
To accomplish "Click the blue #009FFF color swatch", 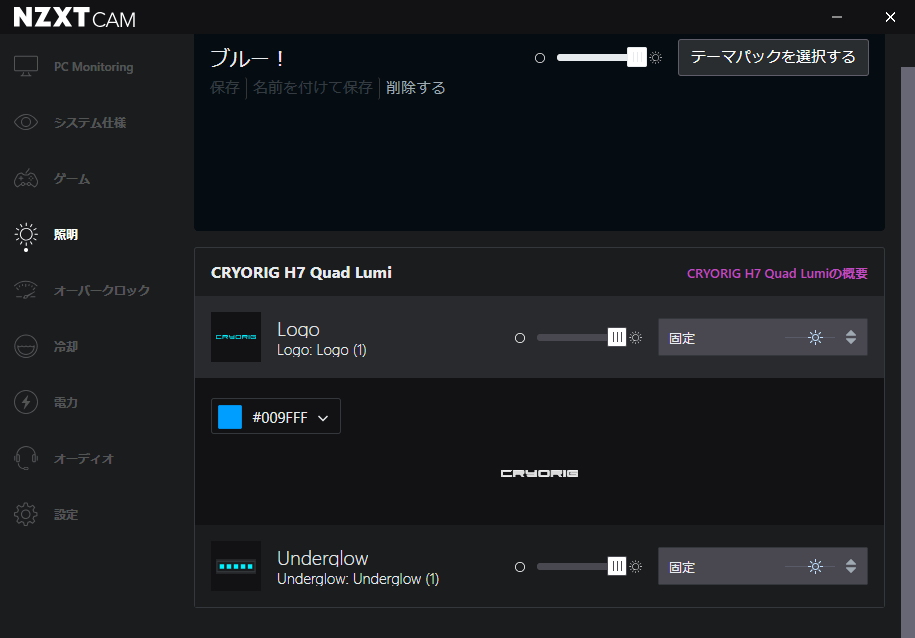I will pyautogui.click(x=230, y=417).
